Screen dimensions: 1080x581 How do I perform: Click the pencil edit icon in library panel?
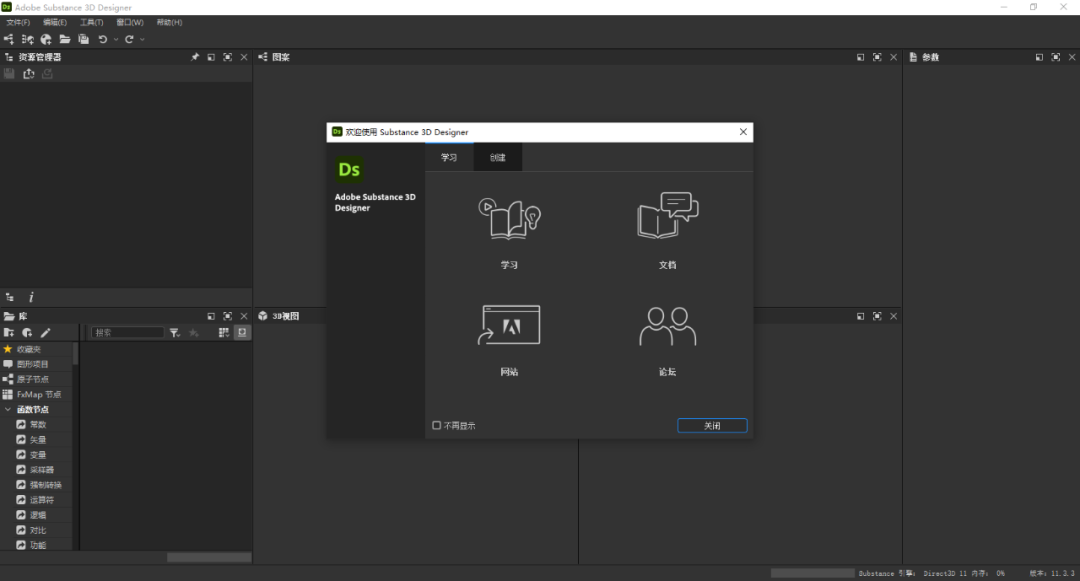click(x=45, y=332)
